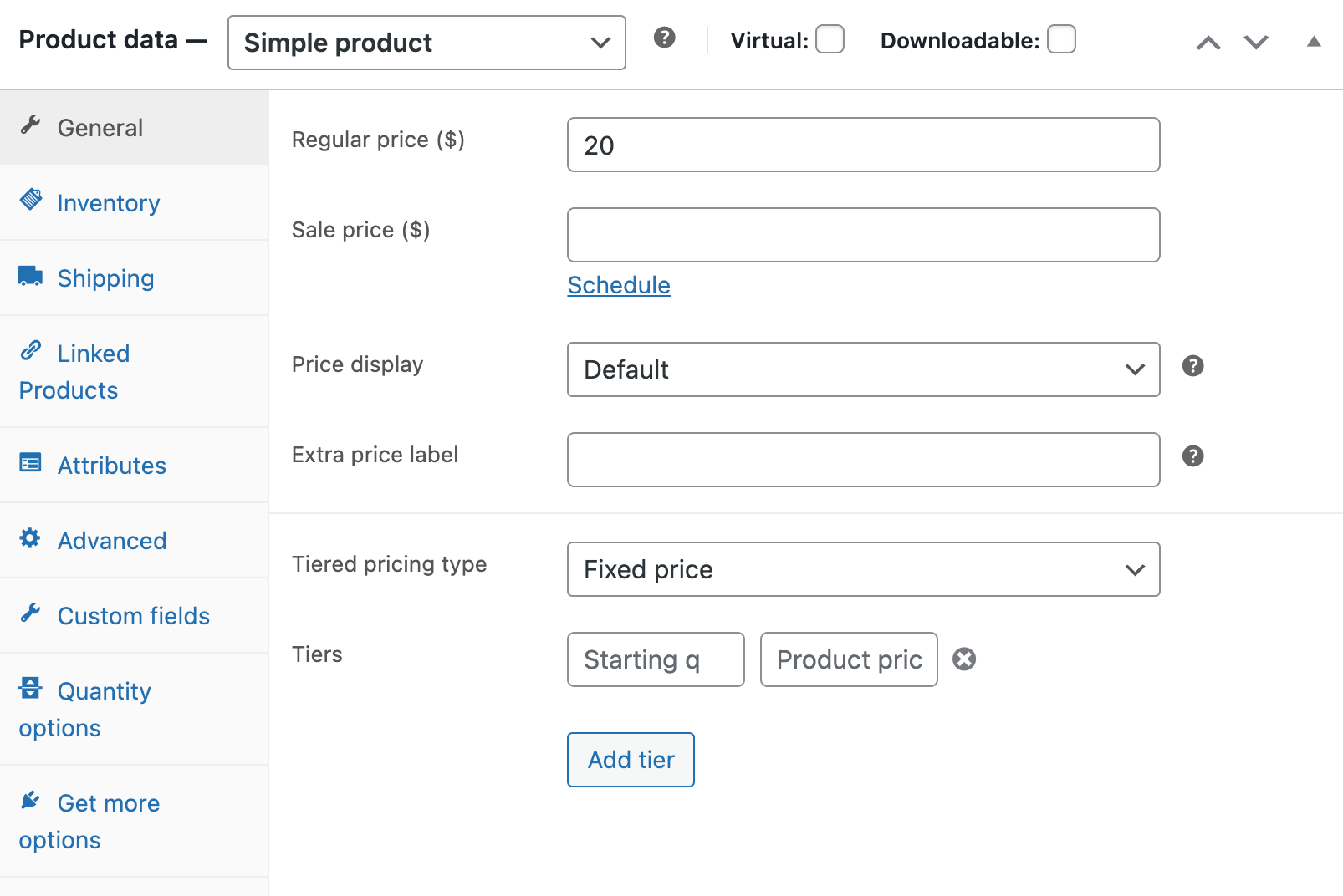Click the help icon beside product type
Screen dimensions: 1343x896
[x=664, y=38]
